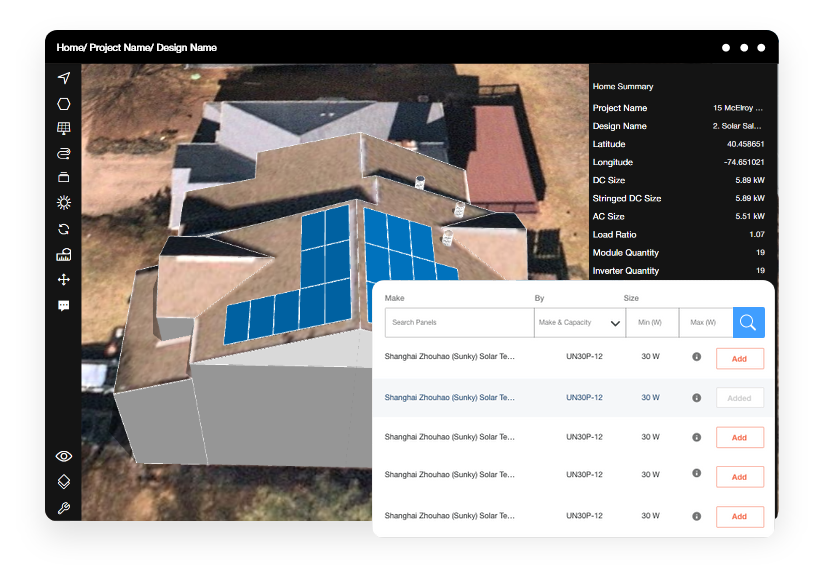This screenshot has height=581, width=824.
Task: Click the obstruction box tool
Action: click(64, 177)
